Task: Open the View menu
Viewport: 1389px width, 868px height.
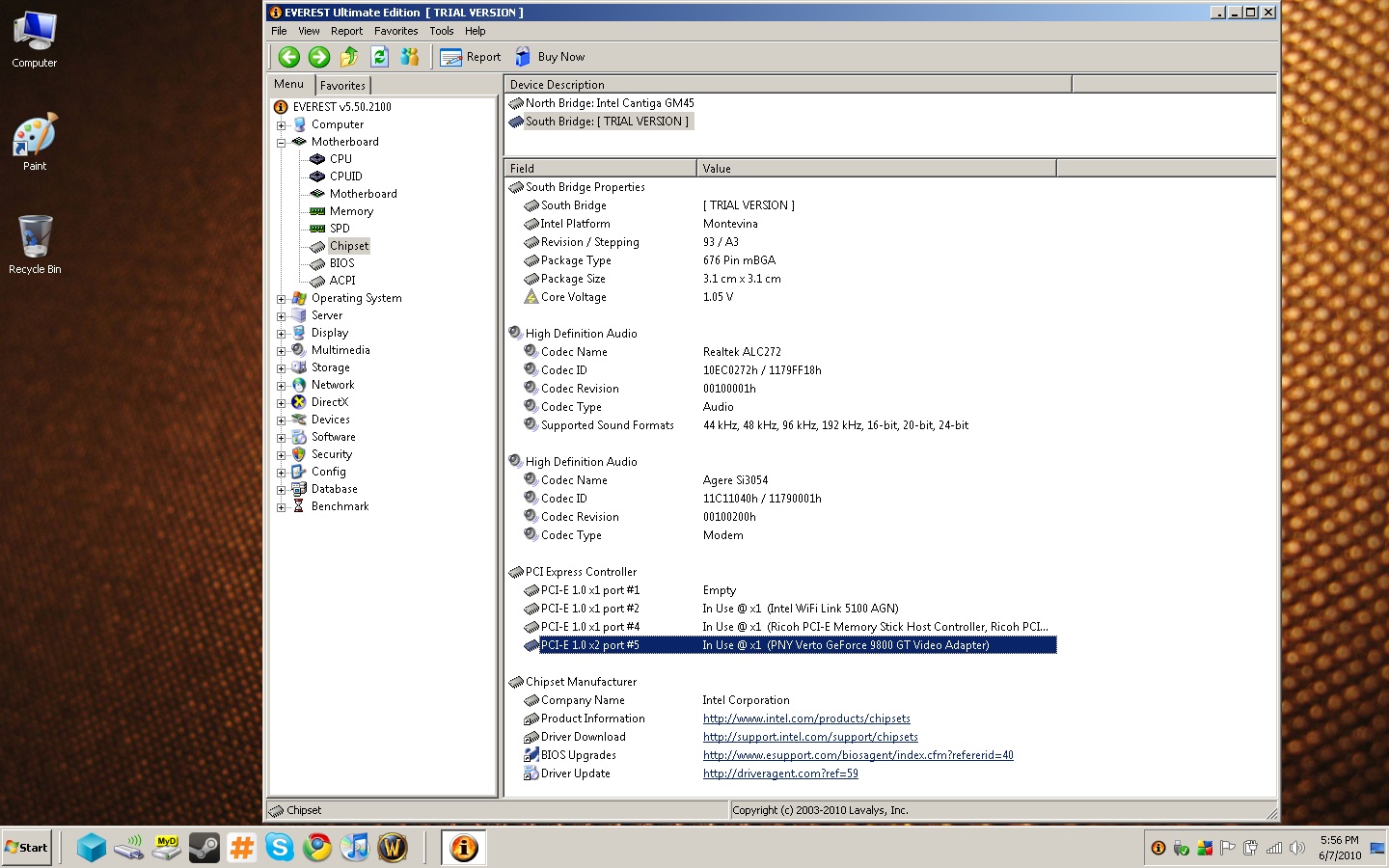Action: pyautogui.click(x=309, y=31)
